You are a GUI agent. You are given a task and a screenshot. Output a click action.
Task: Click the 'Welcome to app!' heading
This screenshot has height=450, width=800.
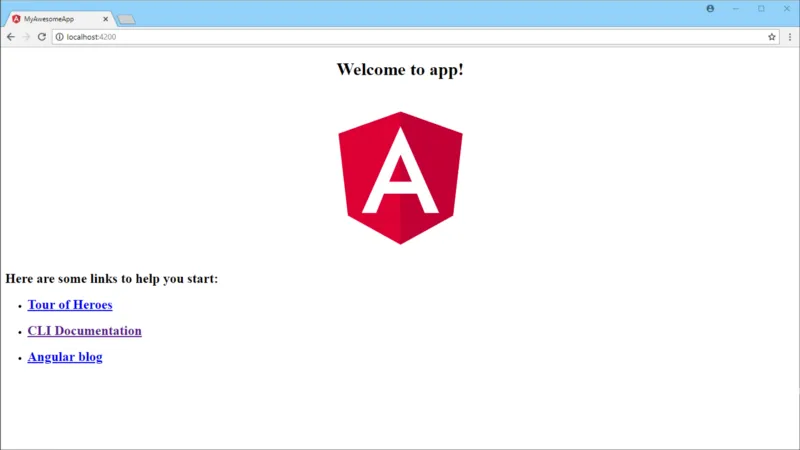point(400,69)
